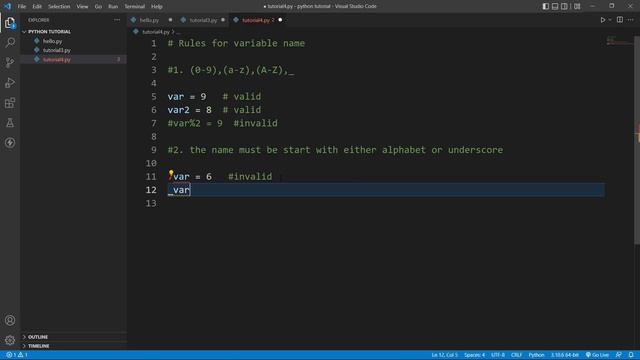Run the Python file with the play button

(x=602, y=20)
